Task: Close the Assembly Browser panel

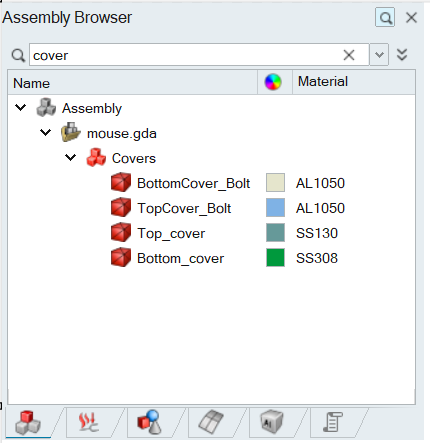Action: (411, 18)
